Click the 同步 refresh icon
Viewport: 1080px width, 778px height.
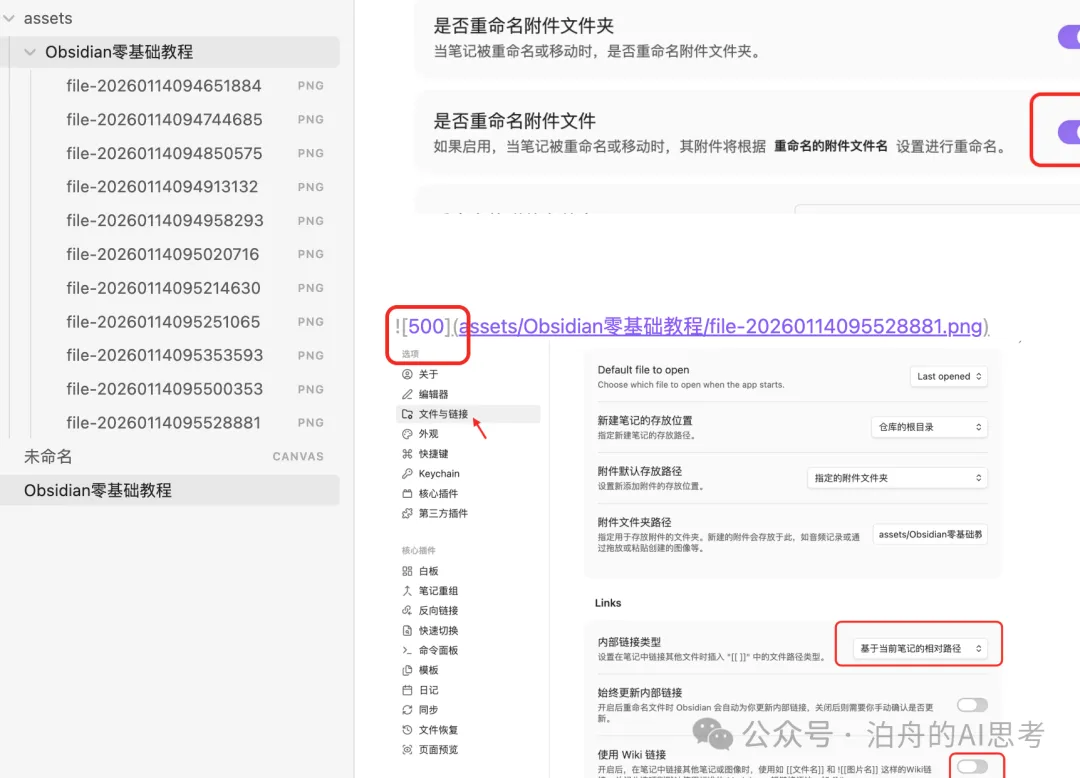407,710
